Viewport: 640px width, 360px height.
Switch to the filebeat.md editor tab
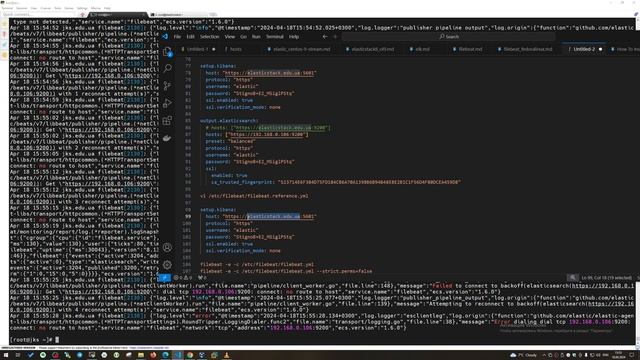tap(470, 49)
